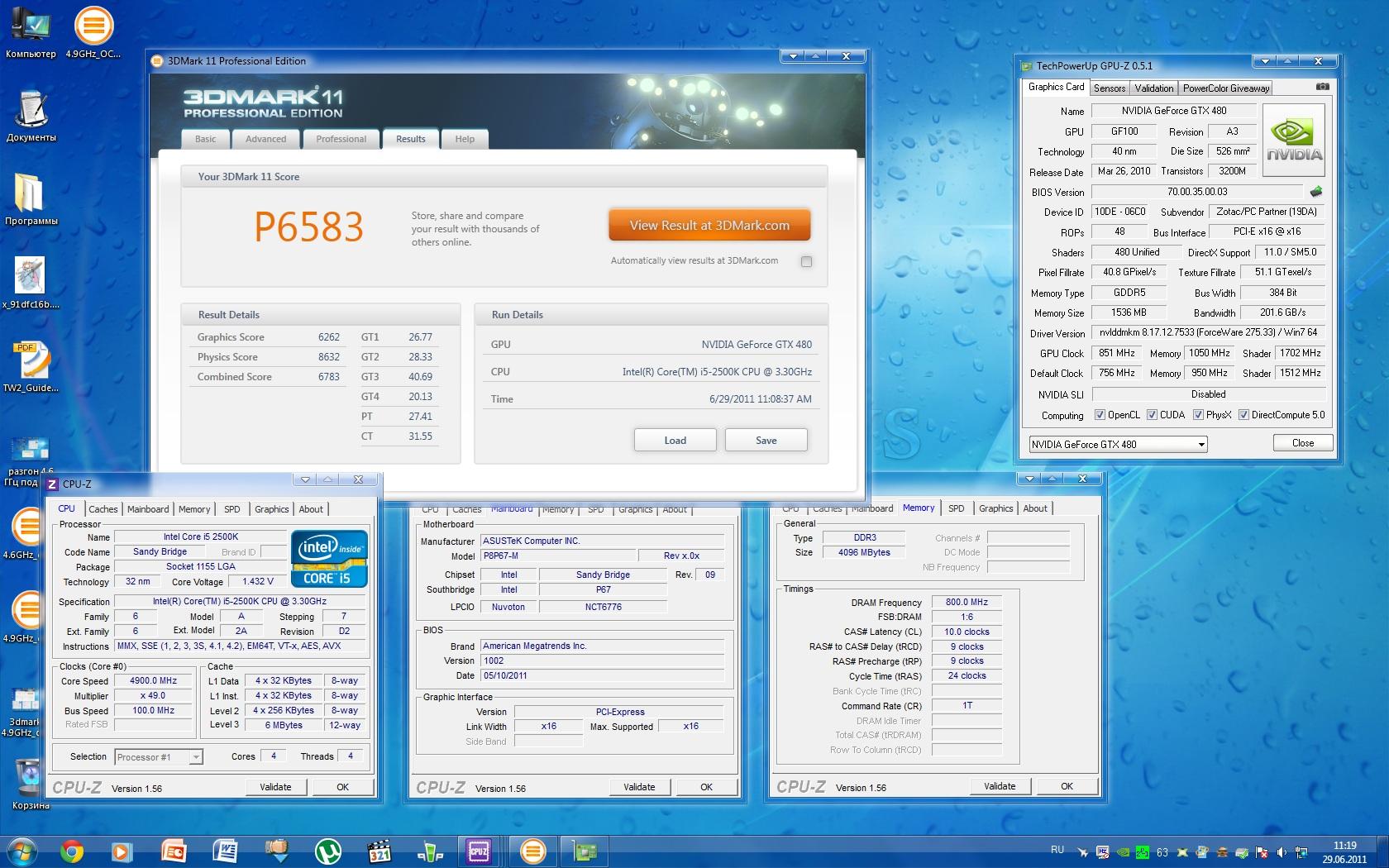Click the Mainboard Model P8P67-M field
This screenshot has height=868, width=1389.
[558, 556]
